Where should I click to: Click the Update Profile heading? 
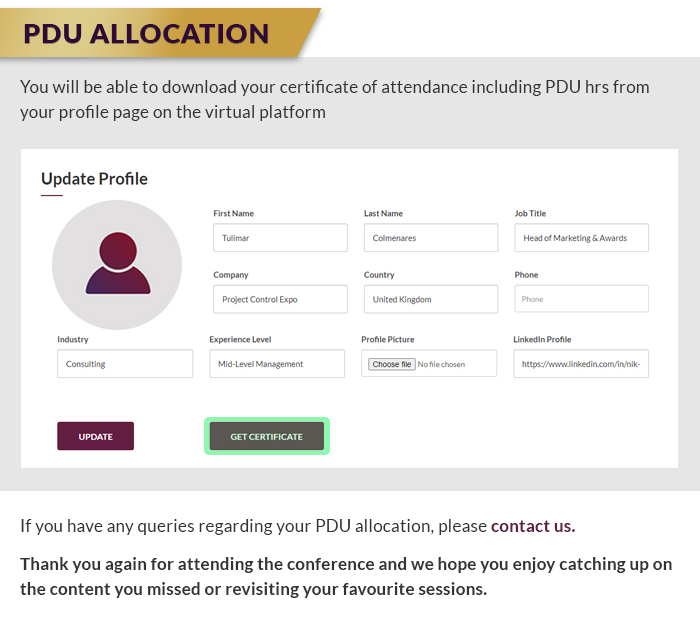[94, 179]
